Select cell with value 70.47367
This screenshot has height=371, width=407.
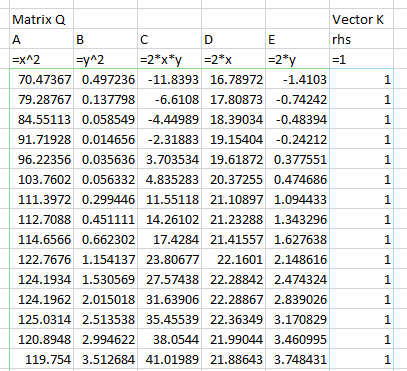point(41,79)
